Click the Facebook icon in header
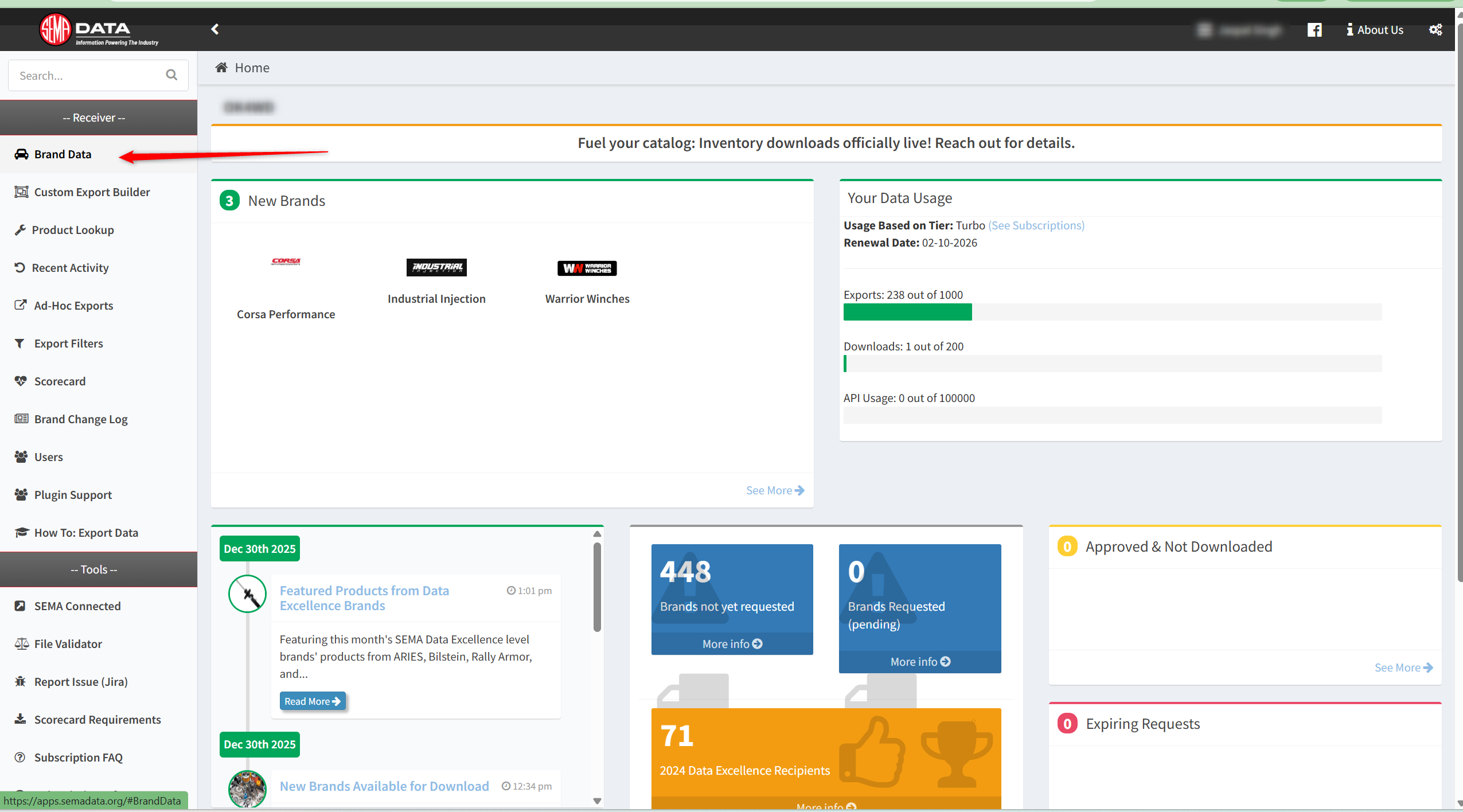1463x812 pixels. (1314, 30)
